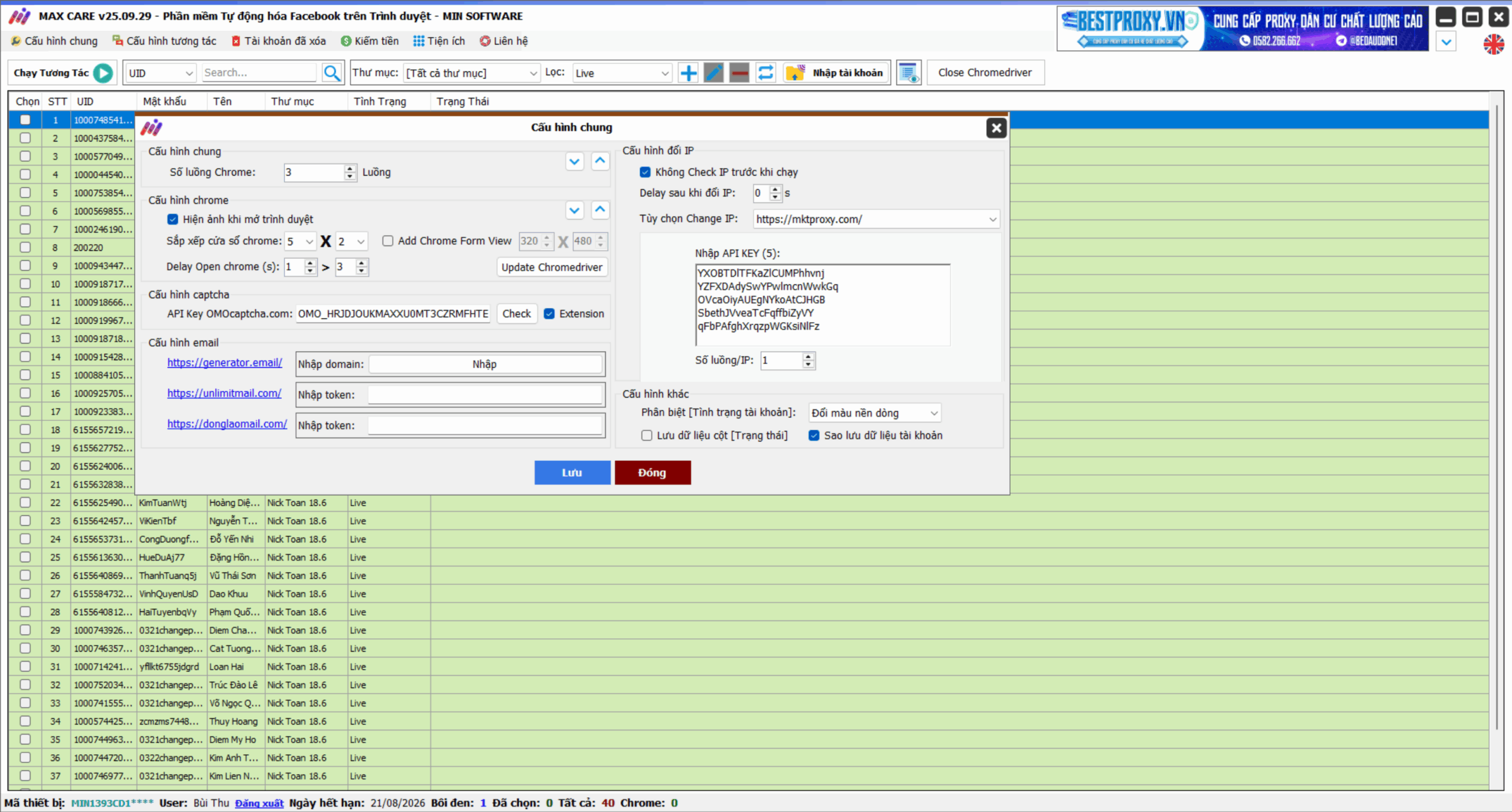Image resolution: width=1512 pixels, height=812 pixels.
Task: Open the generator.email link
Action: point(224,362)
